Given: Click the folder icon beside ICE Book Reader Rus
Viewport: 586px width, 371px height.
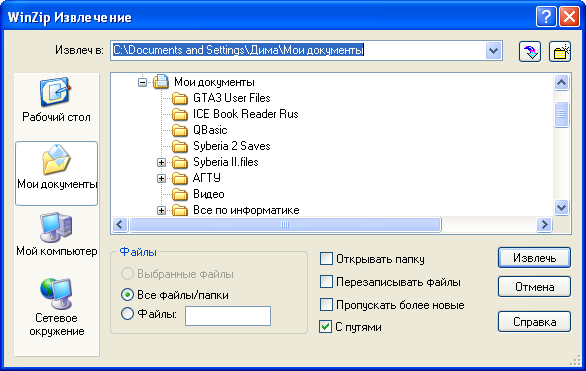Looking at the screenshot, I should pyautogui.click(x=180, y=114).
